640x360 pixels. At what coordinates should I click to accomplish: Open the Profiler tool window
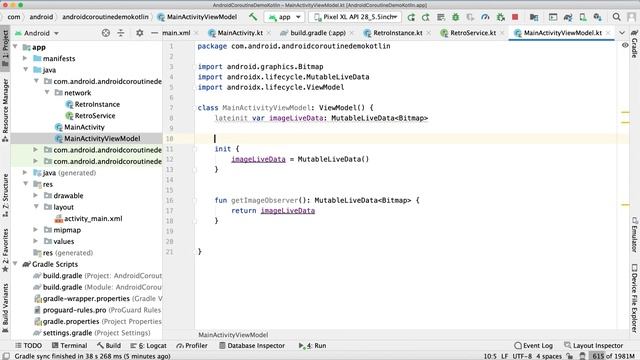192,346
